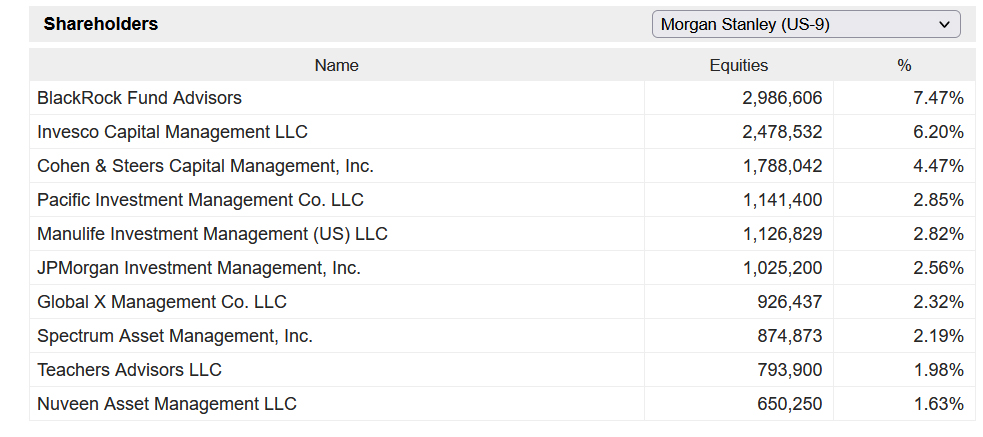Select Nuveen Asset Management LLC

tap(167, 404)
